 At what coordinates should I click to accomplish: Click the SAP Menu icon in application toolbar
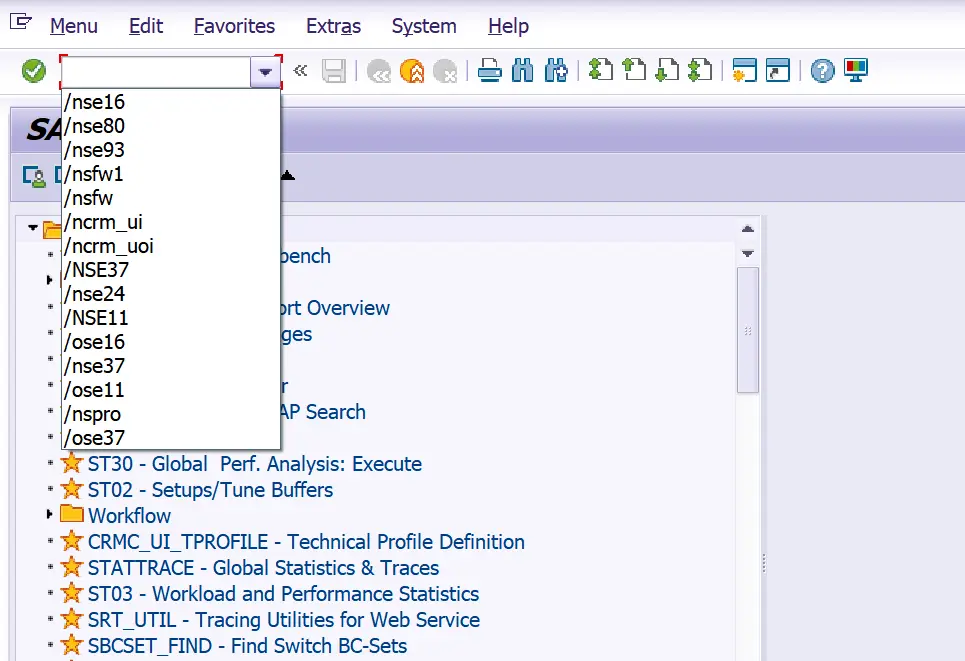(34, 176)
